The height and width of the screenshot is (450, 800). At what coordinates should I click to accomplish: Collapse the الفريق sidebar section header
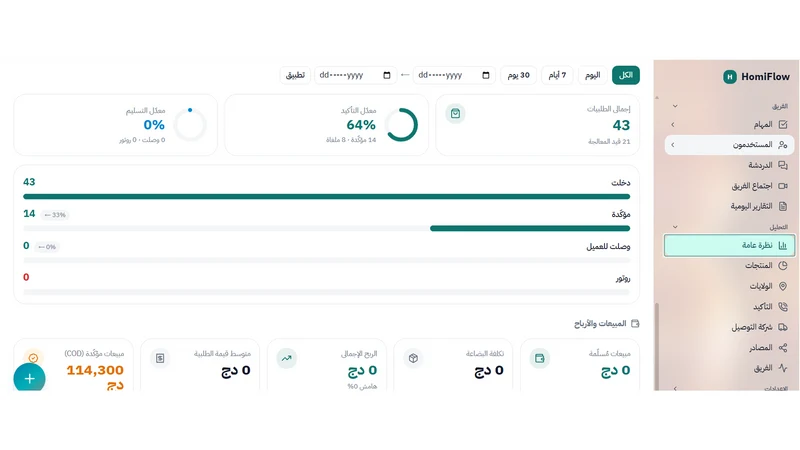pos(728,106)
